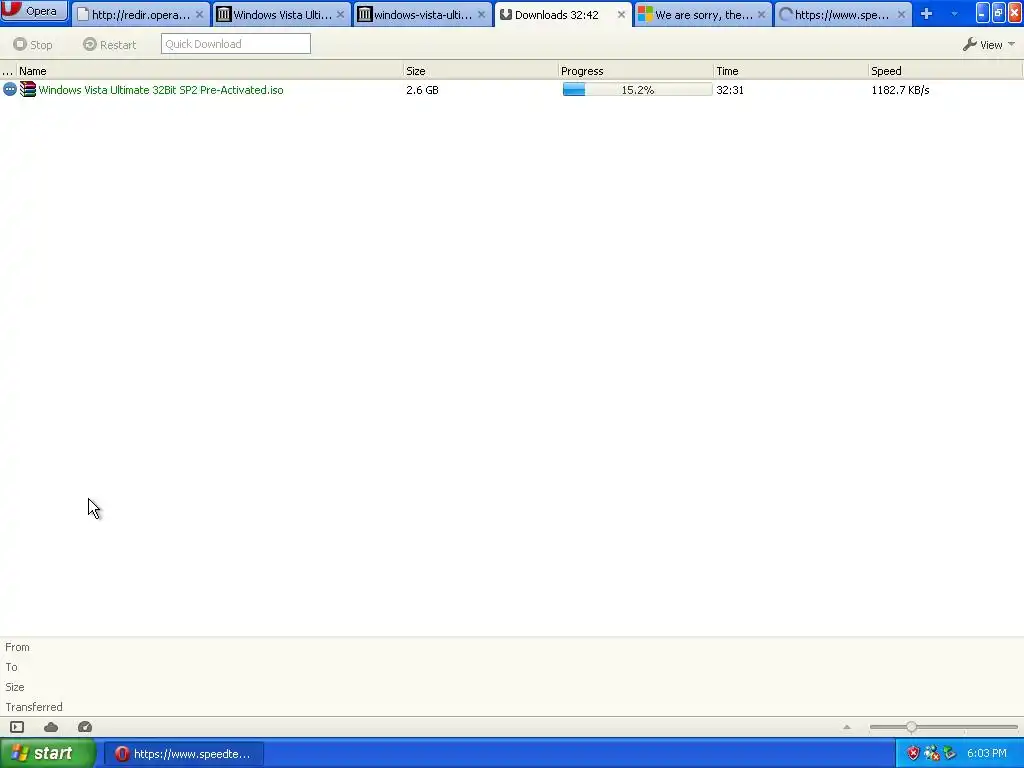Sort downloads by Size column
Image resolution: width=1024 pixels, height=768 pixels.
tap(480, 71)
